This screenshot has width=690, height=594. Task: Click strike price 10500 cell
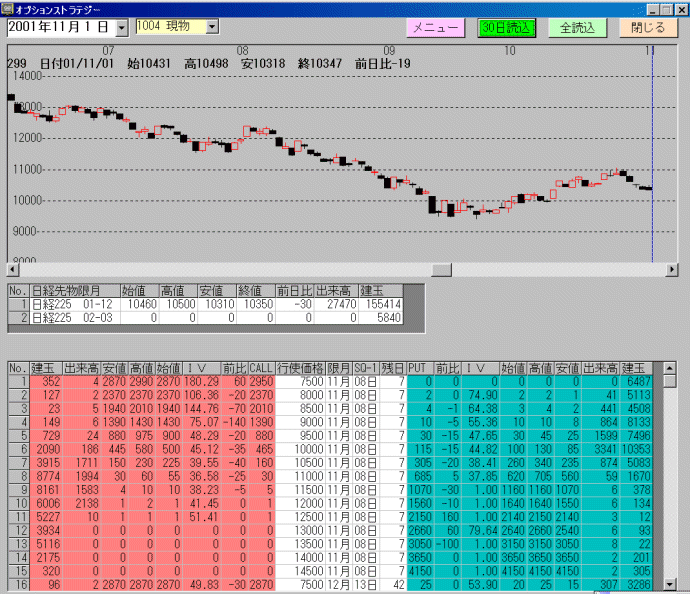(x=301, y=463)
